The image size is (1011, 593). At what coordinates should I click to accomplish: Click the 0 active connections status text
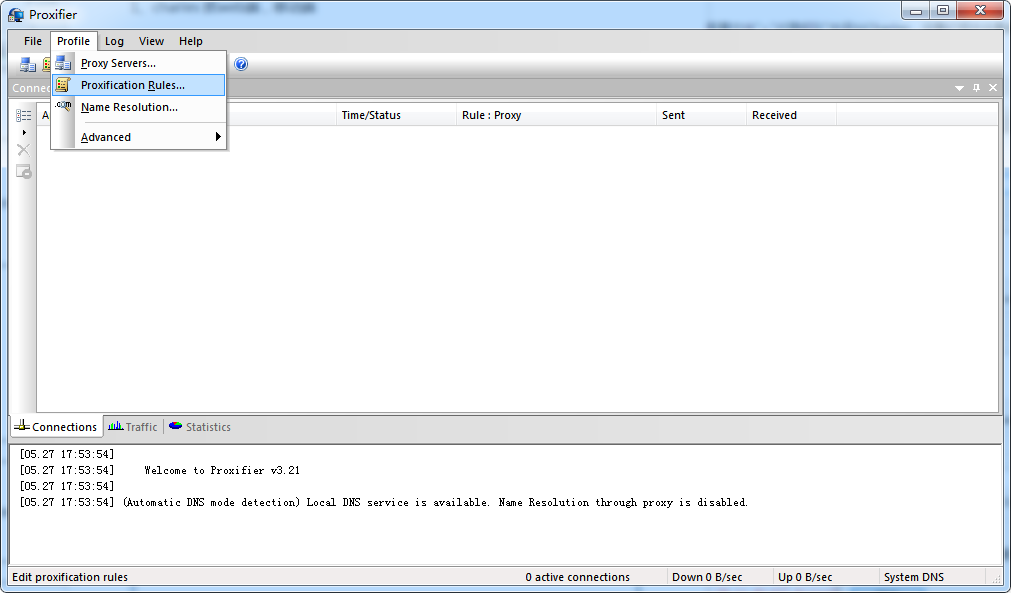(577, 577)
